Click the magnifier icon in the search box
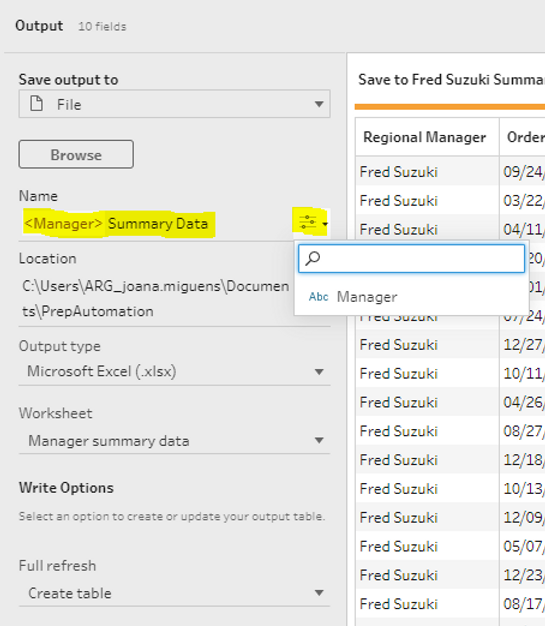 point(313,258)
